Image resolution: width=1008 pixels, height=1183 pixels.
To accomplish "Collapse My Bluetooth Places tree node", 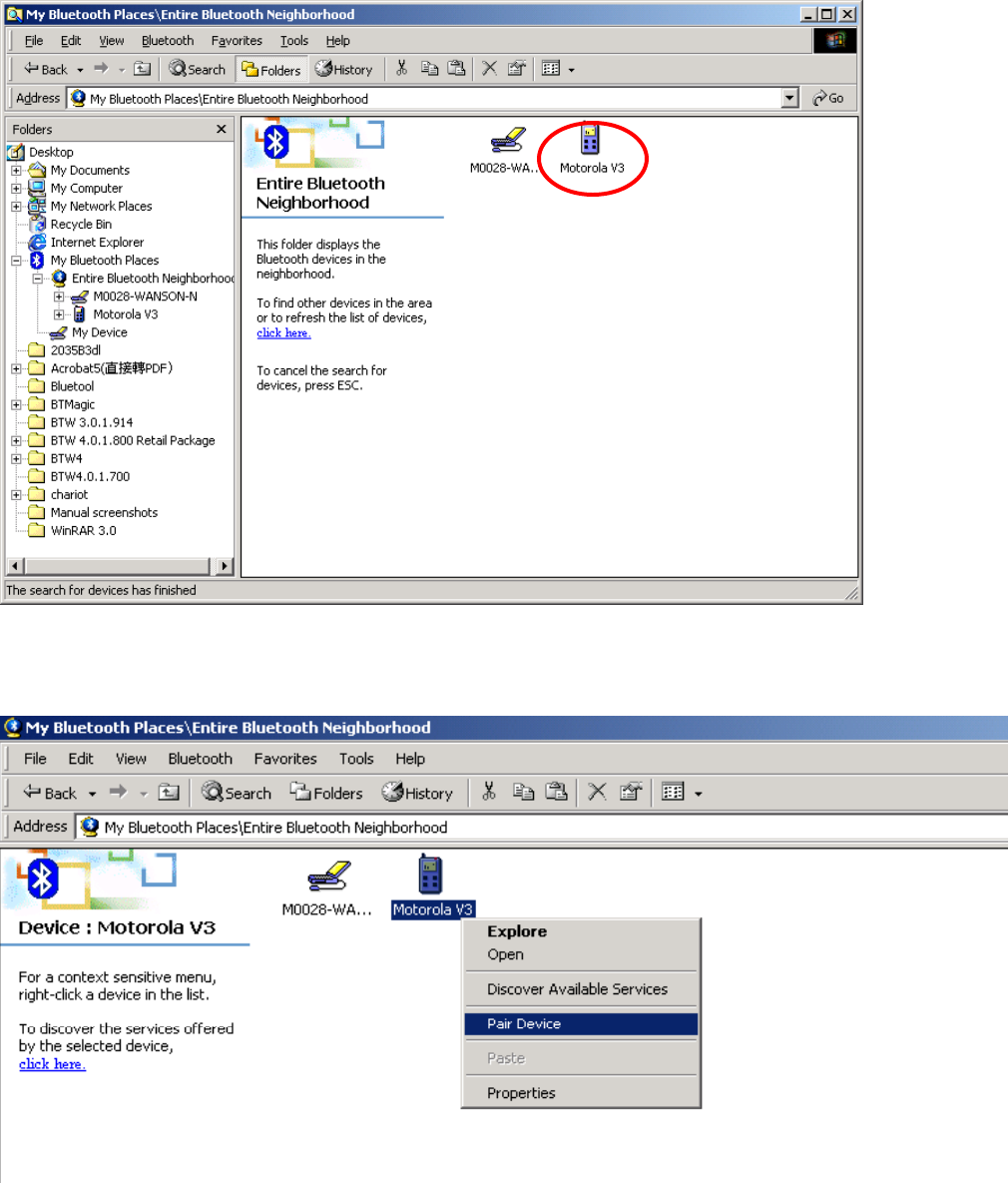I will click(16, 261).
